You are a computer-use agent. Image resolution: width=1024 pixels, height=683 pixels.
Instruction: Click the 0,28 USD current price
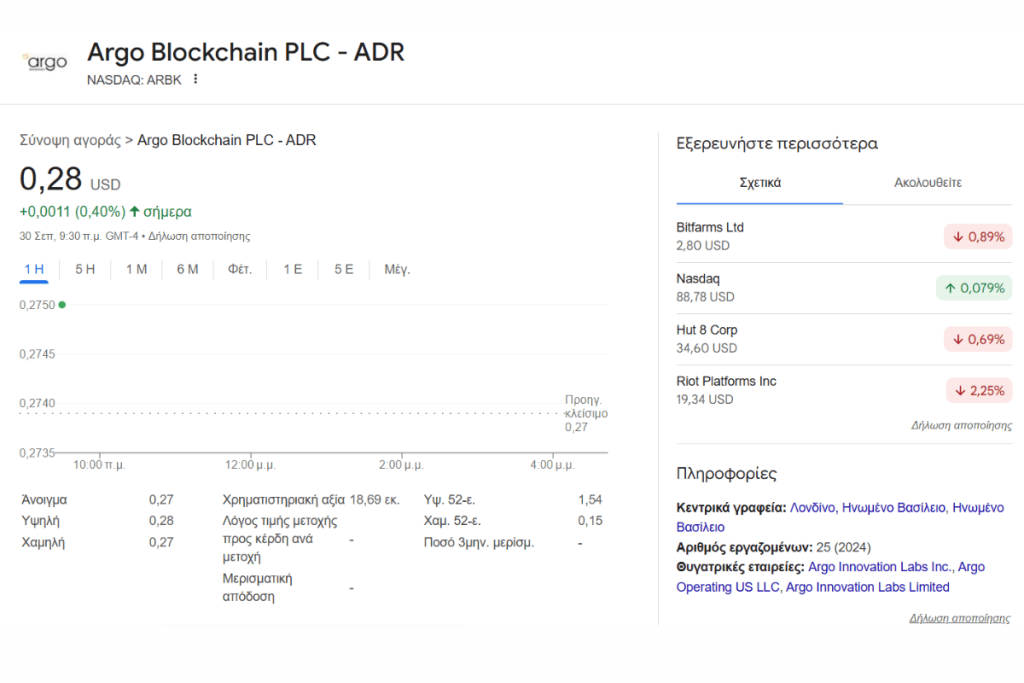pyautogui.click(x=70, y=179)
